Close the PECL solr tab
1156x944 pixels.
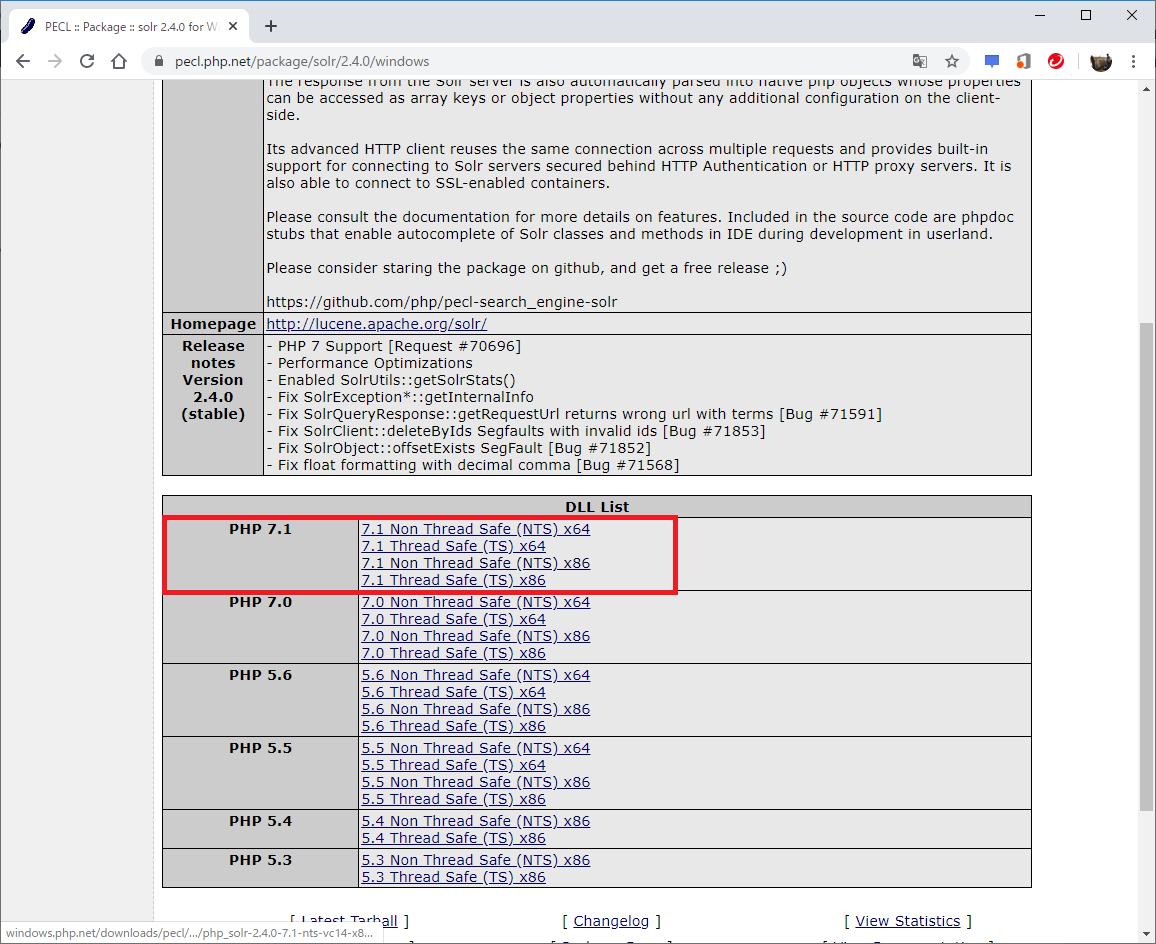point(233,27)
